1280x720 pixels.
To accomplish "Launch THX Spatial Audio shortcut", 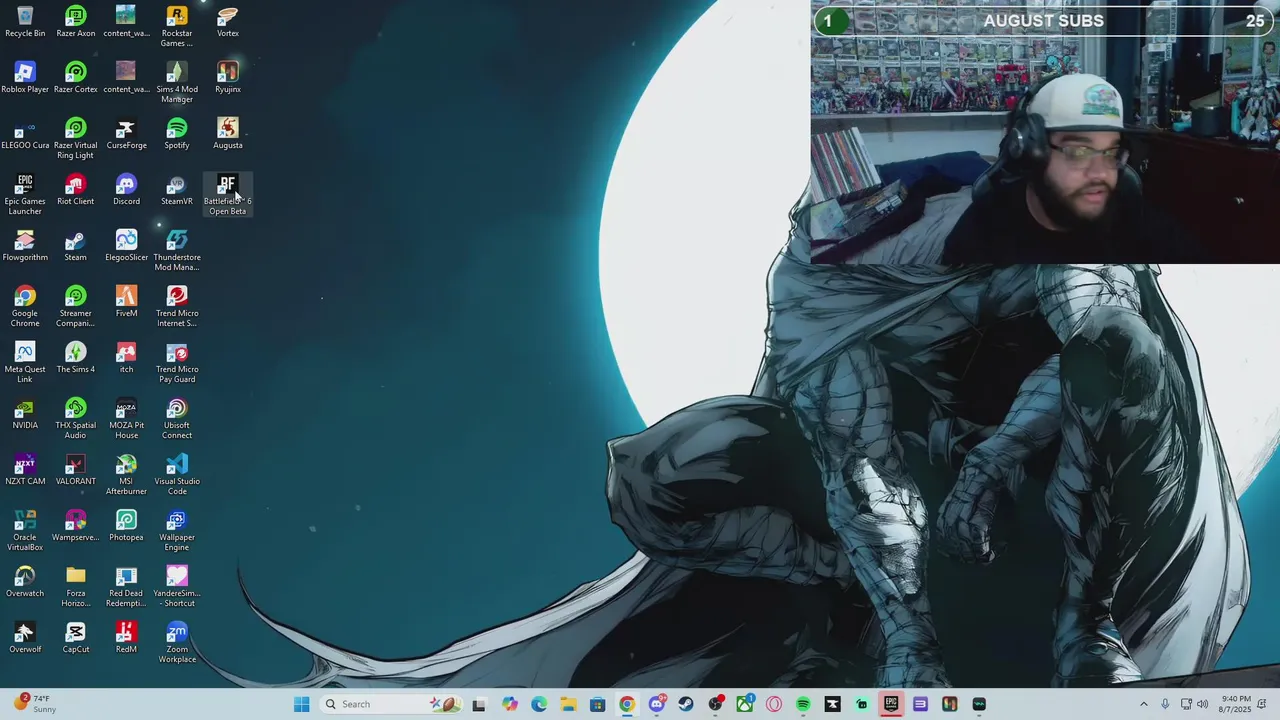I will tap(76, 418).
